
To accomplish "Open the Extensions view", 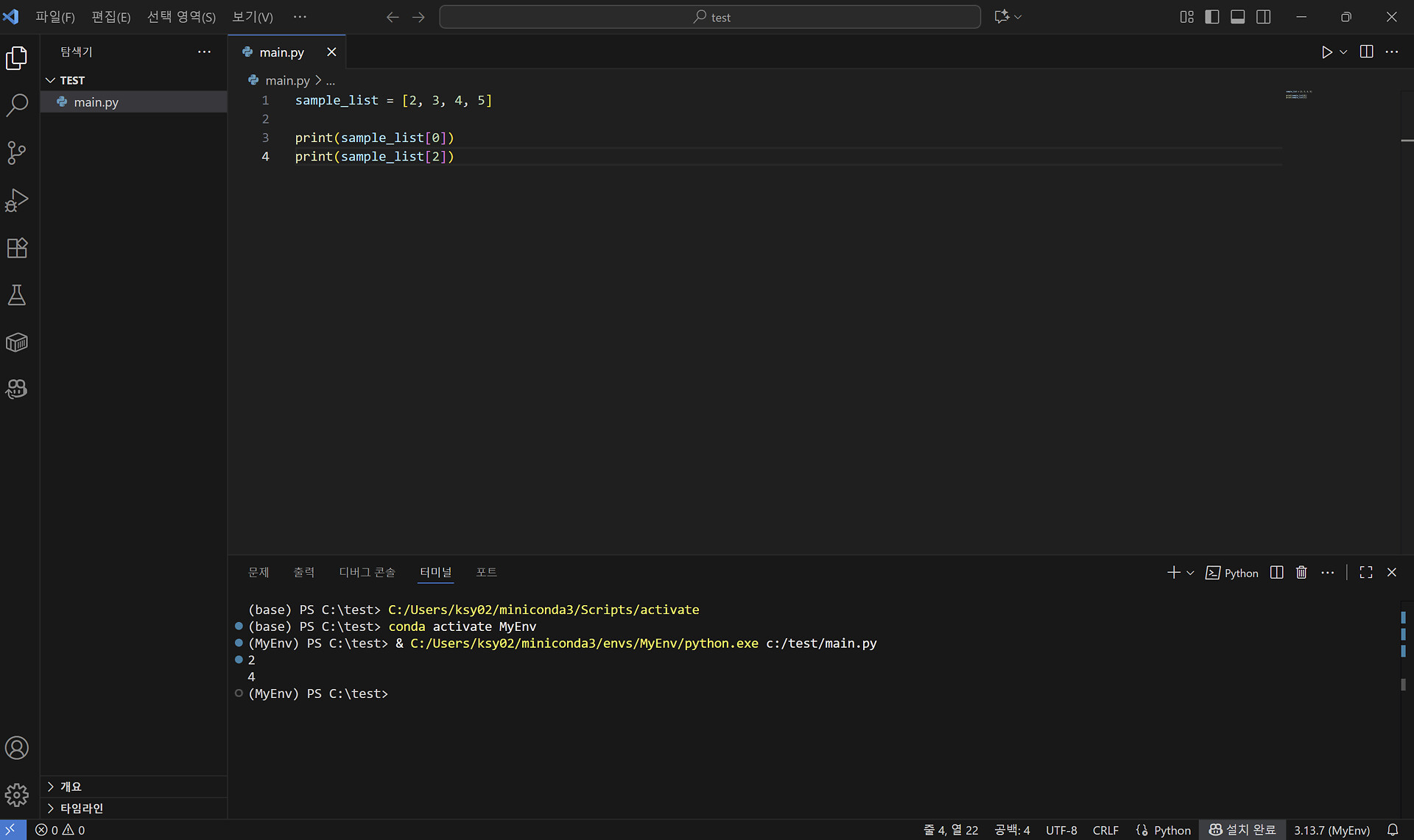I will tap(17, 248).
